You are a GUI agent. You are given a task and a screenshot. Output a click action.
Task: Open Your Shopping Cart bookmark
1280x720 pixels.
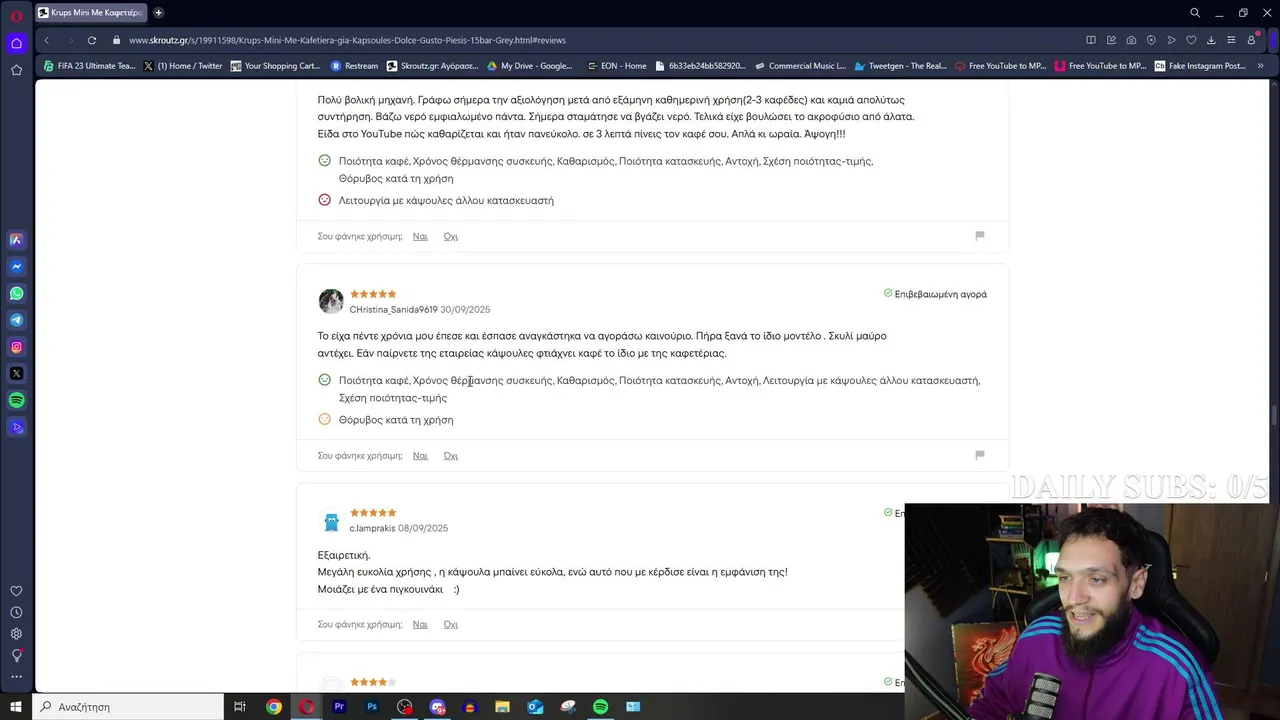(x=275, y=66)
